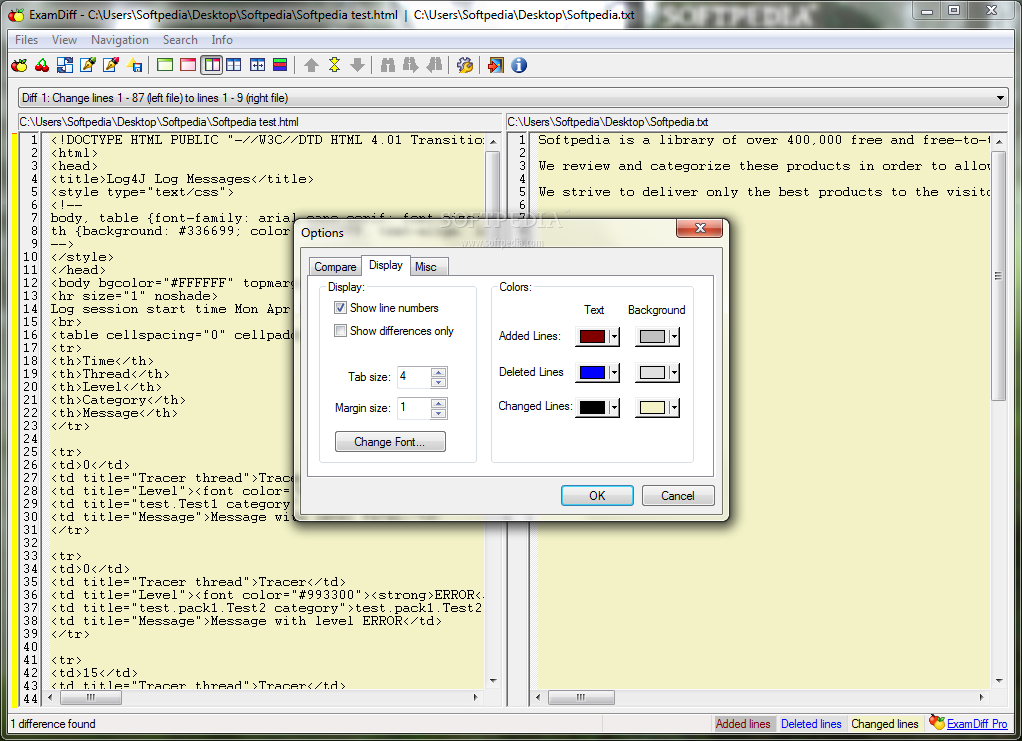The image size is (1022, 741).
Task: Click the Tab size input field
Action: pyautogui.click(x=414, y=377)
